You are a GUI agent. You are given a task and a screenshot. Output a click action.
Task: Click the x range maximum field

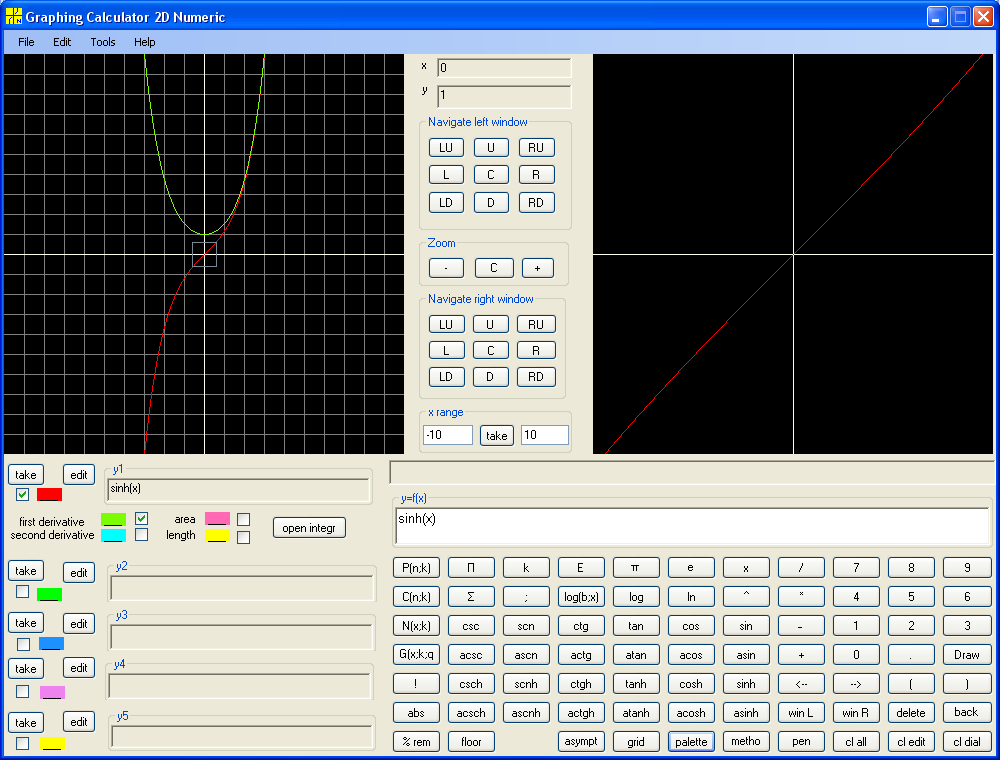coord(545,435)
